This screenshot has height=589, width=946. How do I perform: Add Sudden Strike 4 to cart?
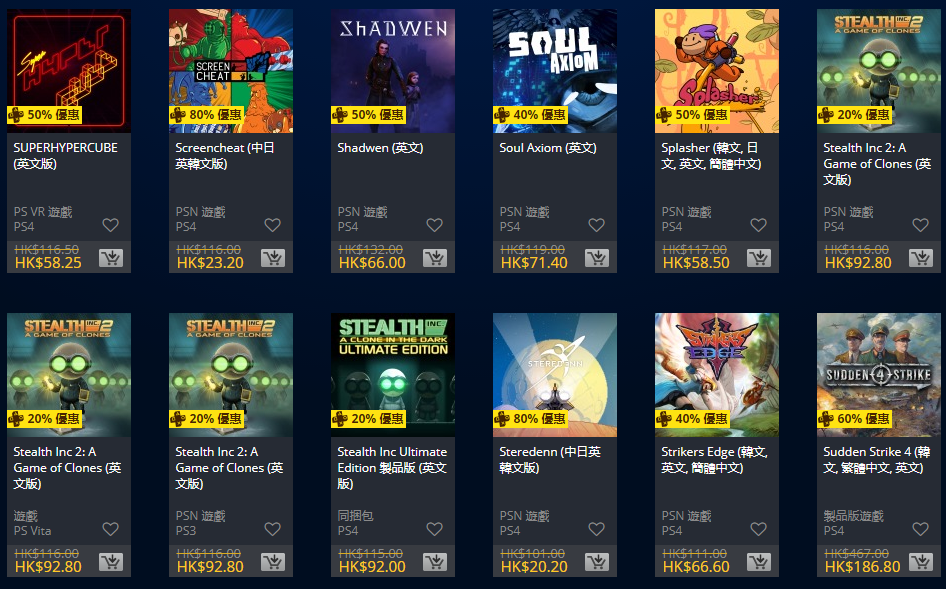click(x=921, y=562)
